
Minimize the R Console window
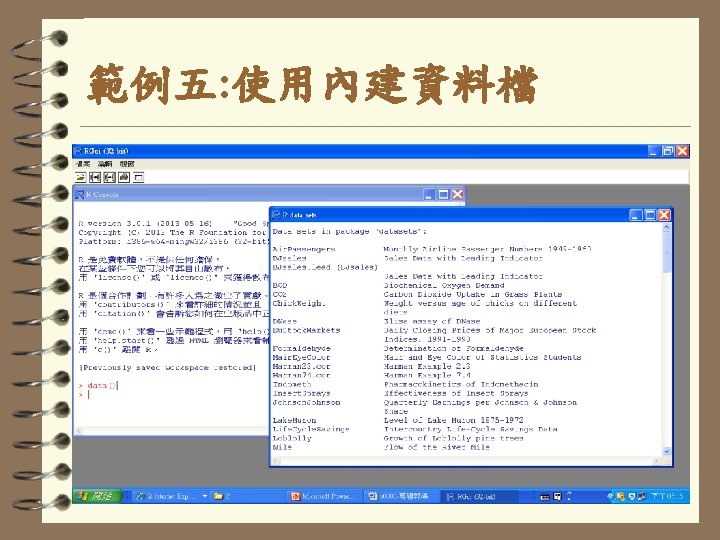[429, 194]
